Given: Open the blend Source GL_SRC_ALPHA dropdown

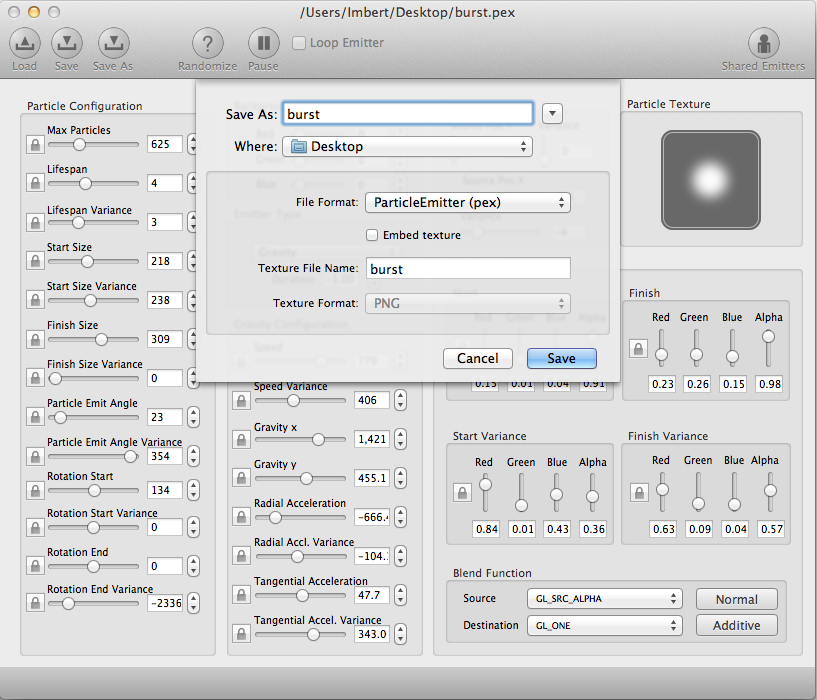Looking at the screenshot, I should tap(604, 599).
